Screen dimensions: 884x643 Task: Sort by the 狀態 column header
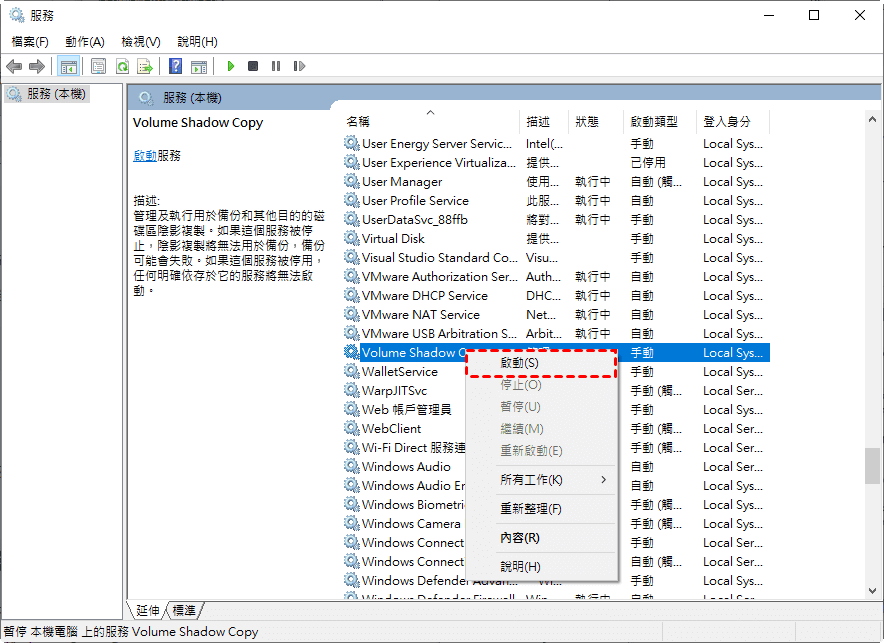(x=595, y=121)
